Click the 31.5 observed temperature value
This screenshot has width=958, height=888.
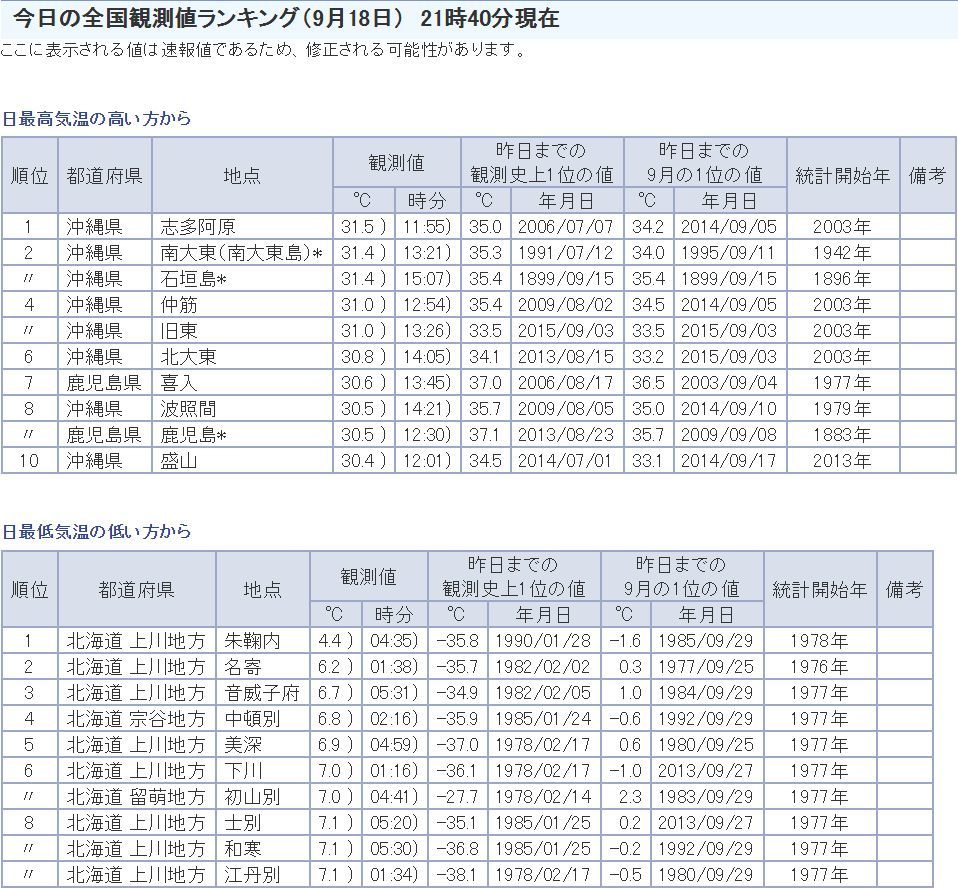[362, 227]
